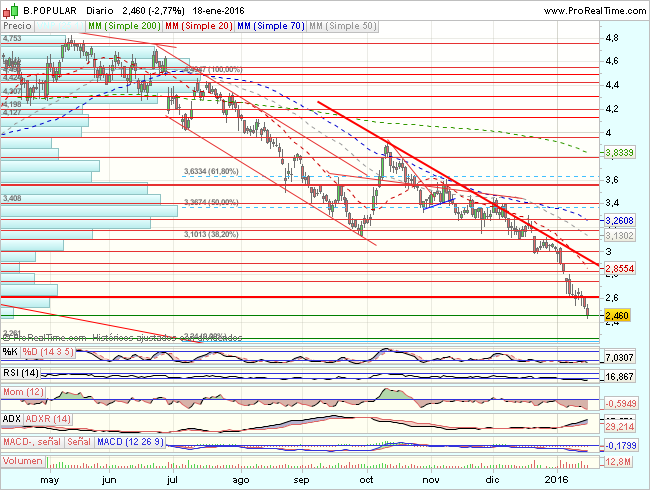Click the 18-ene-2016 date label

(x=218, y=11)
